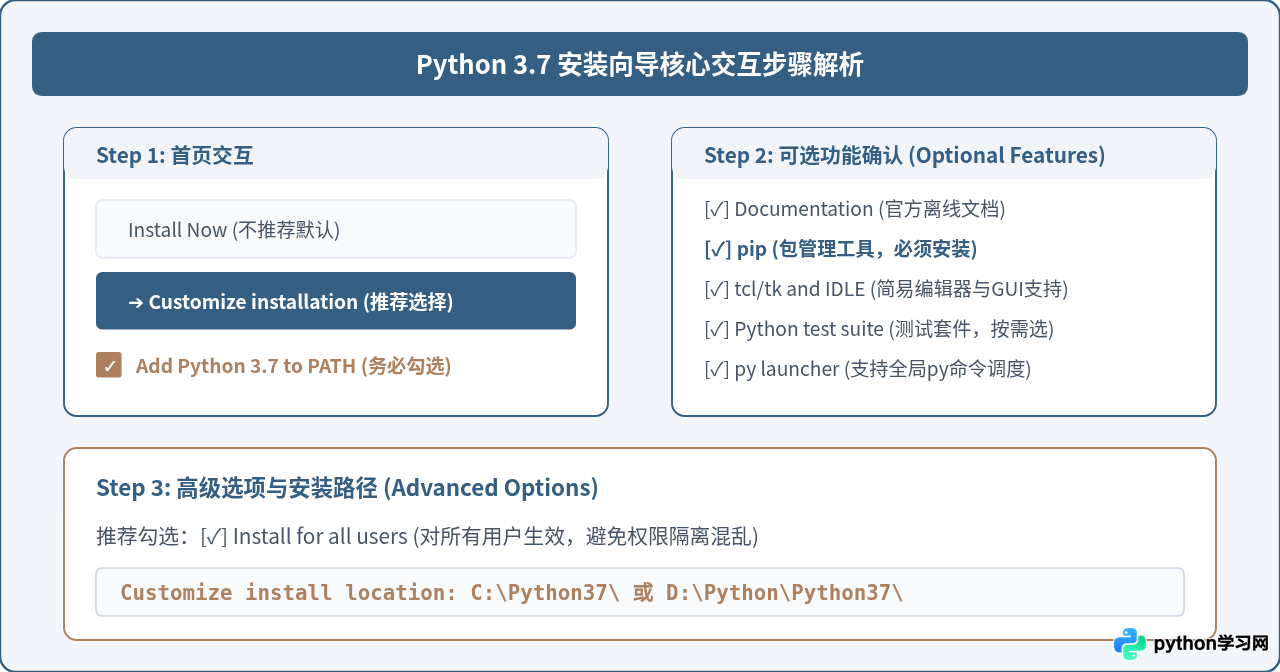The height and width of the screenshot is (672, 1280).
Task: Click the Python 3.7 安装向导 title banner
Action: 640,64
